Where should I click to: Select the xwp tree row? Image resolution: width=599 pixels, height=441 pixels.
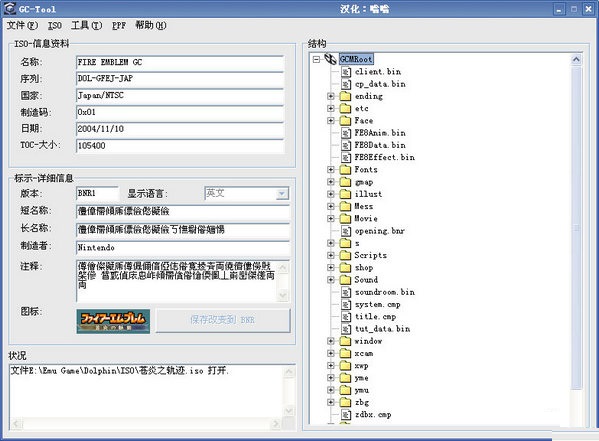click(x=361, y=366)
